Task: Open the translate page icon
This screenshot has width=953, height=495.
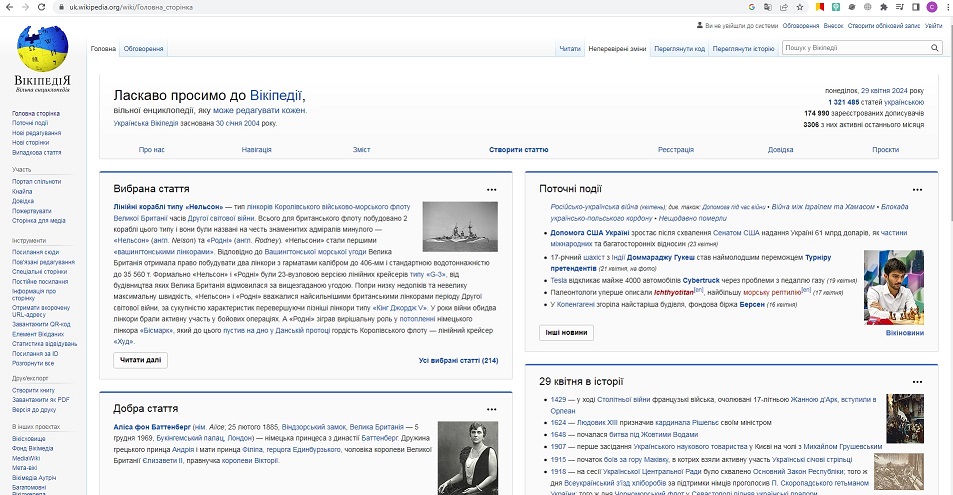Action: pos(768,7)
